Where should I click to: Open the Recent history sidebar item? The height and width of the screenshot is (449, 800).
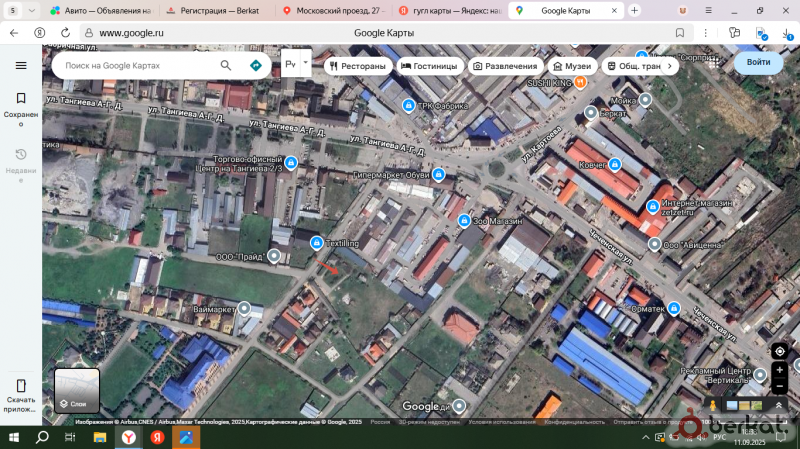pyautogui.click(x=21, y=161)
